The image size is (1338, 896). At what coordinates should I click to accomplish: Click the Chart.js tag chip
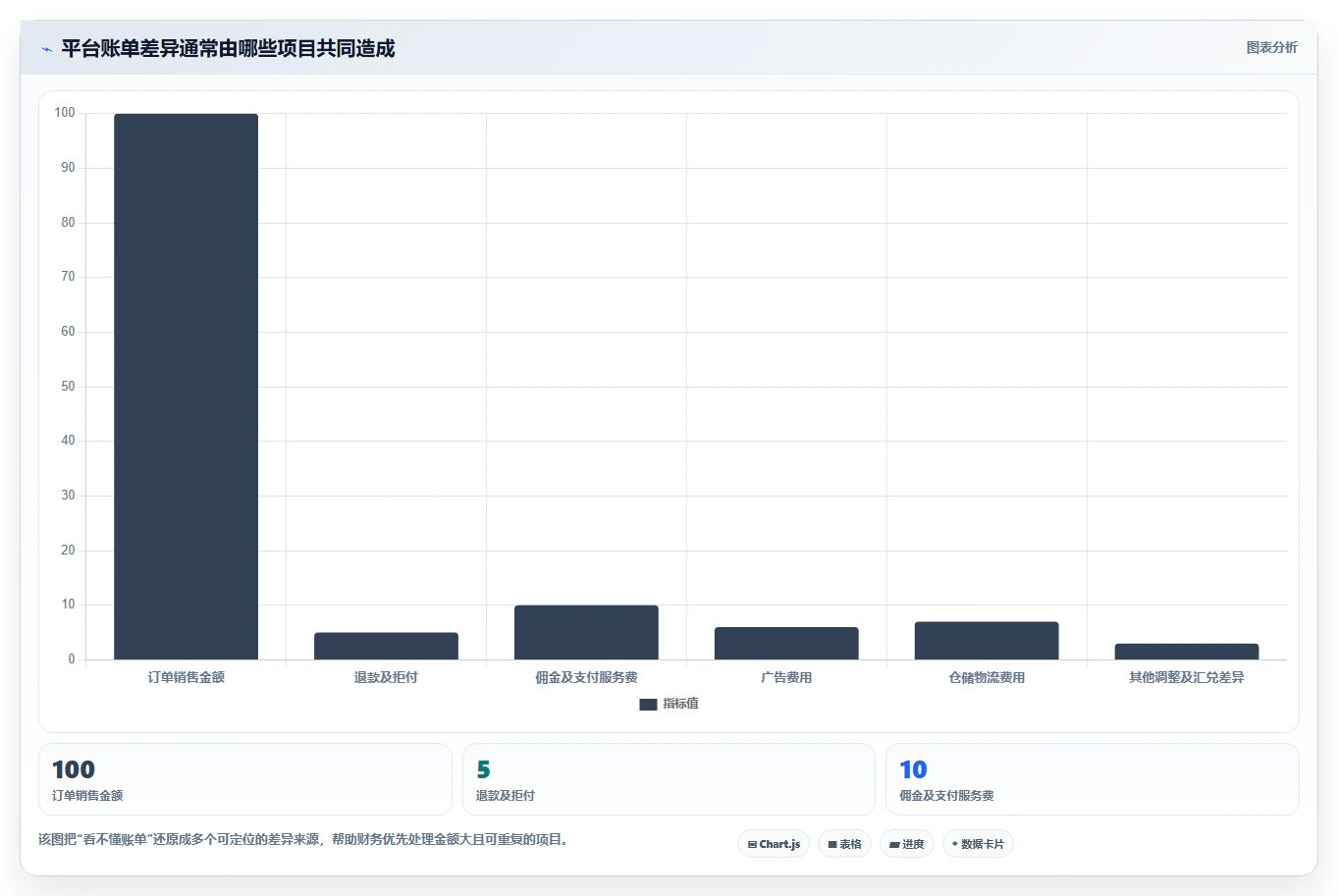click(x=774, y=844)
